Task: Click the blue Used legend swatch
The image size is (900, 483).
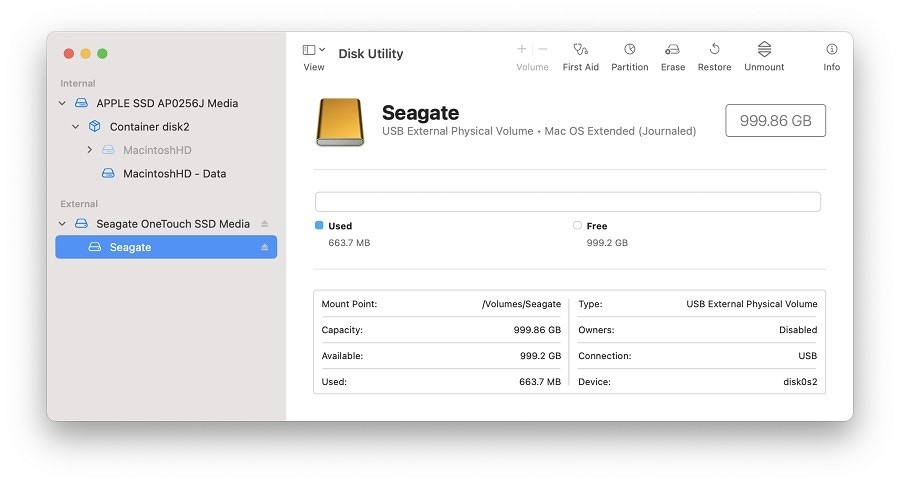Action: 319,226
